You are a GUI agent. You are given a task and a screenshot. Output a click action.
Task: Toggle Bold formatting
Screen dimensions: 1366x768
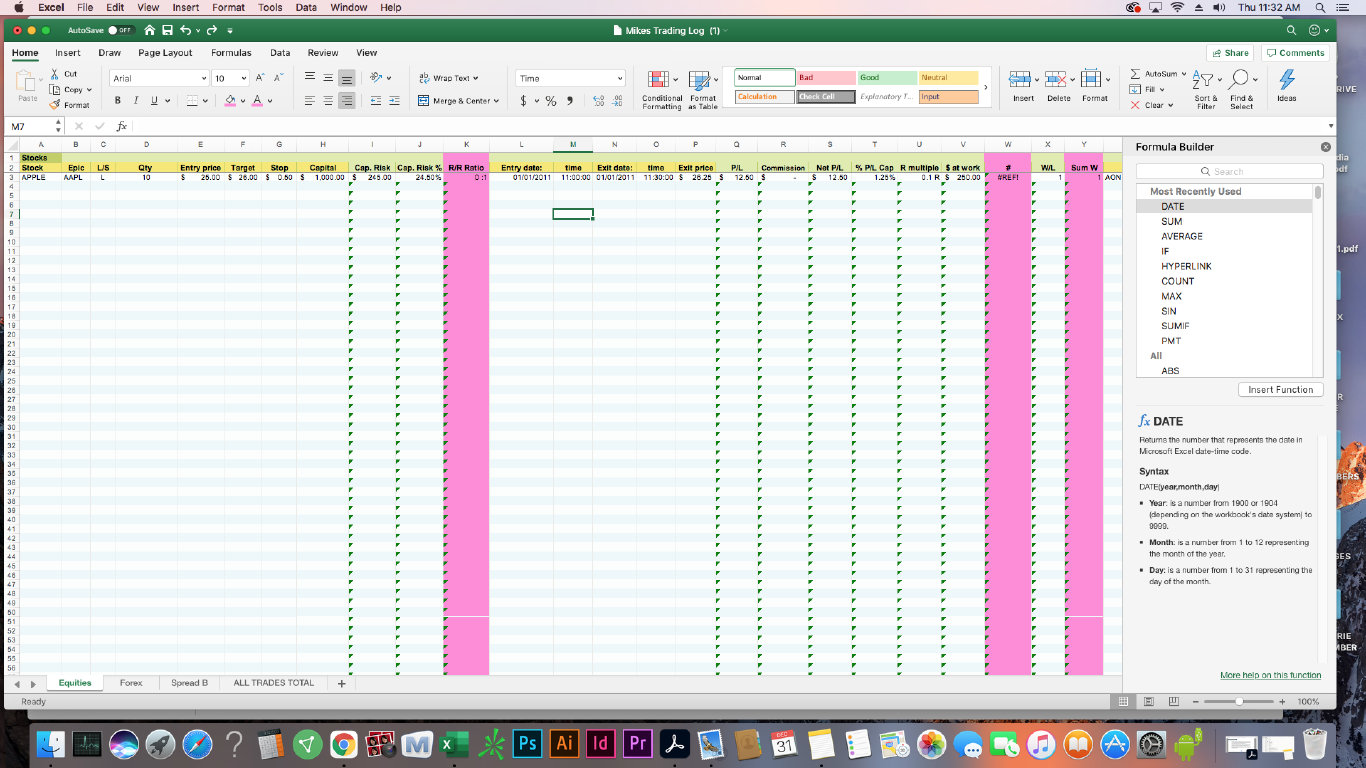coord(118,101)
